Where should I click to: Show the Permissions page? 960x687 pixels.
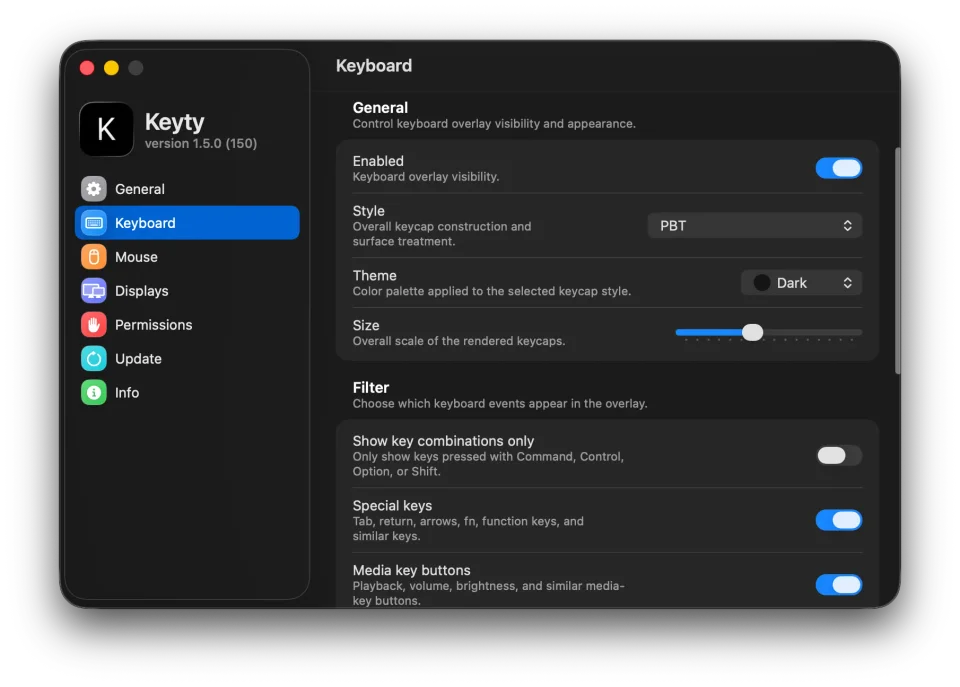pos(187,325)
